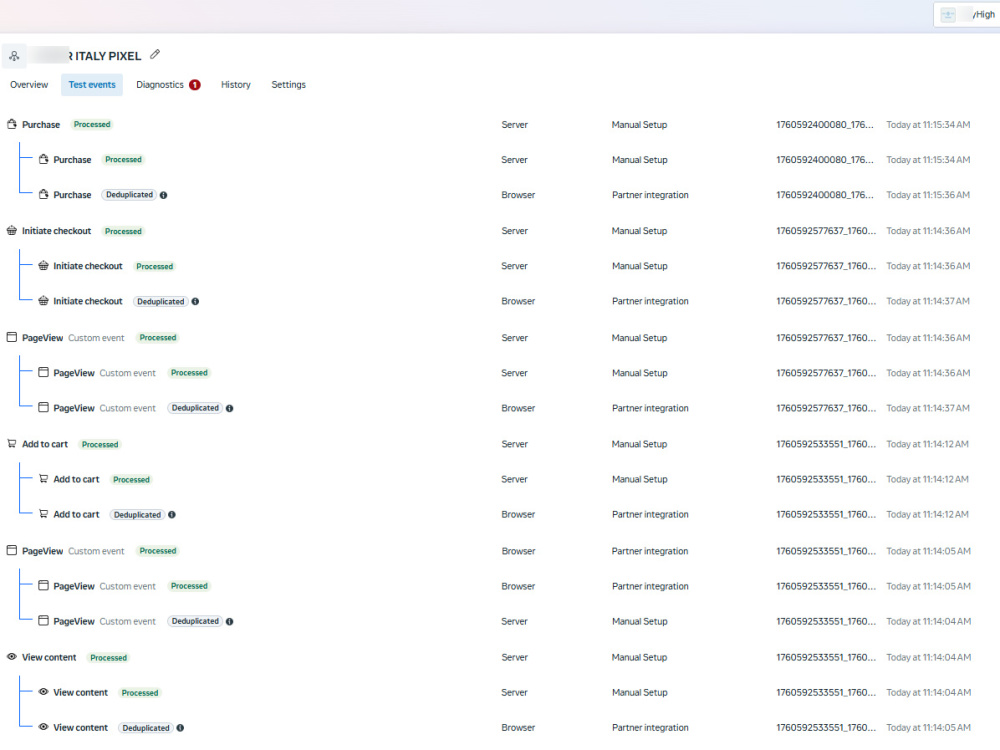Click the High filter button at top right
The width and height of the screenshot is (1000, 750).
(967, 15)
